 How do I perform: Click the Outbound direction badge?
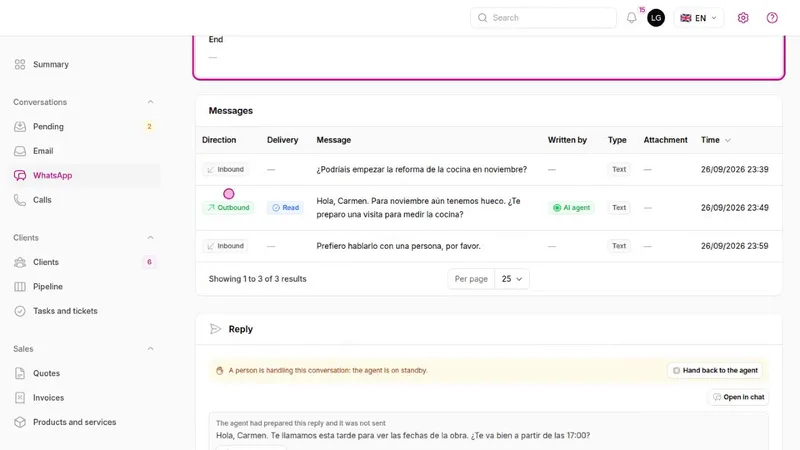[228, 208]
